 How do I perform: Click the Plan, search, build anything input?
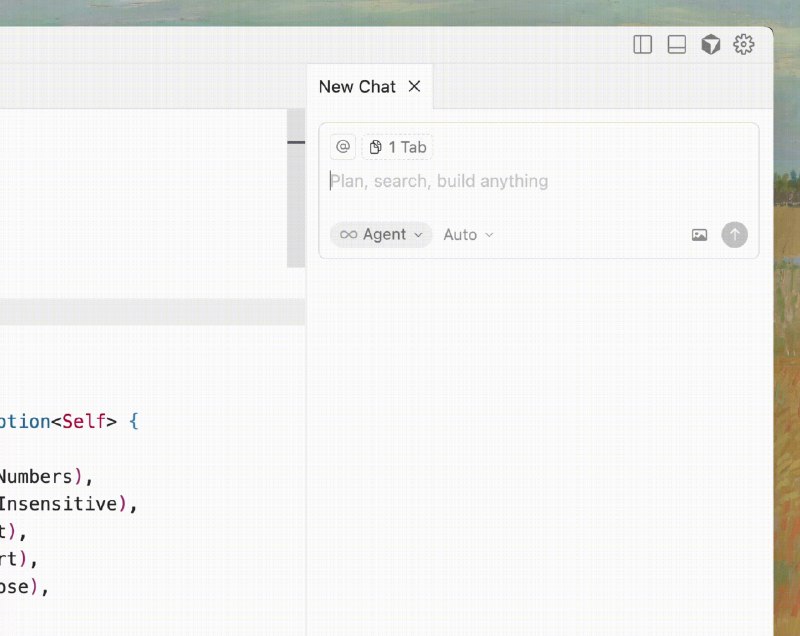point(438,181)
